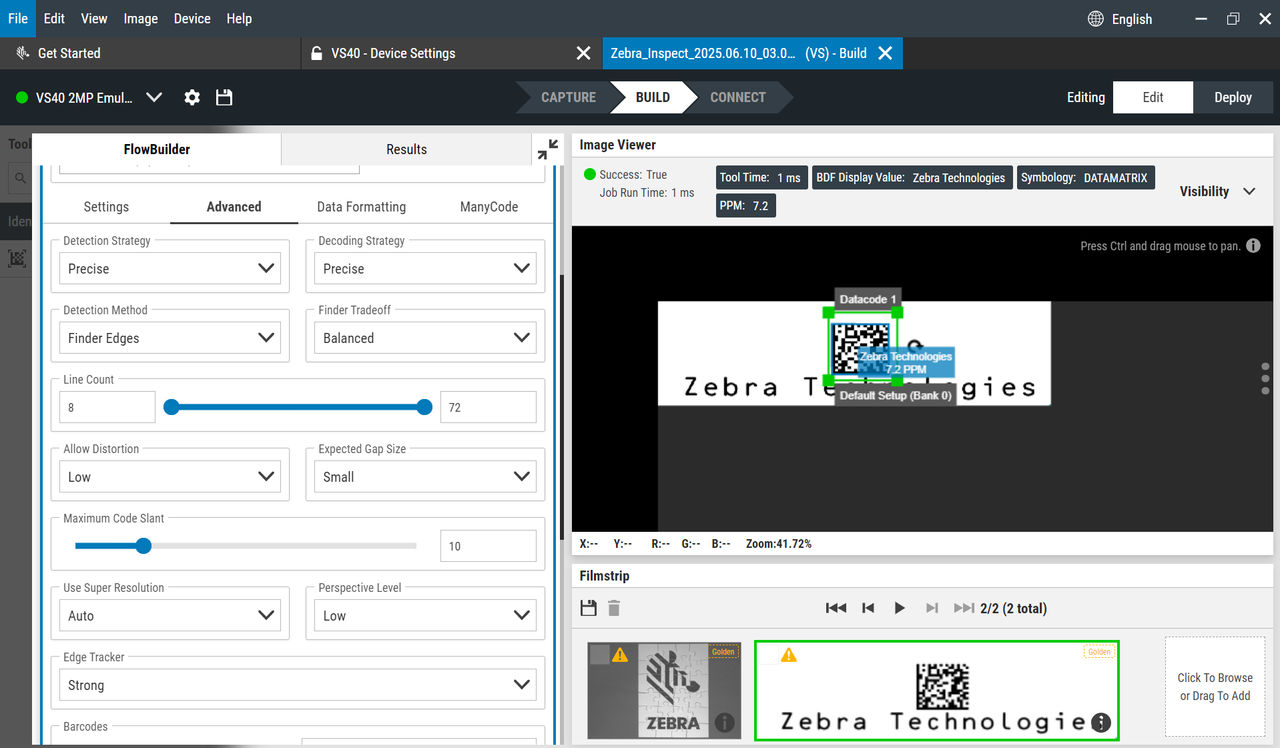
Task: Click the warning icon on the ZEBRA thumbnail
Action: [x=620, y=655]
